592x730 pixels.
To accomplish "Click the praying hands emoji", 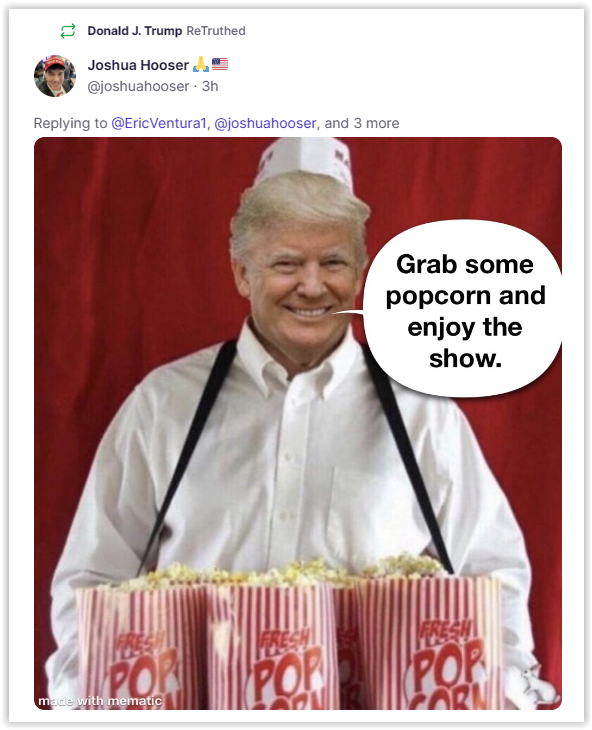I will [x=201, y=64].
